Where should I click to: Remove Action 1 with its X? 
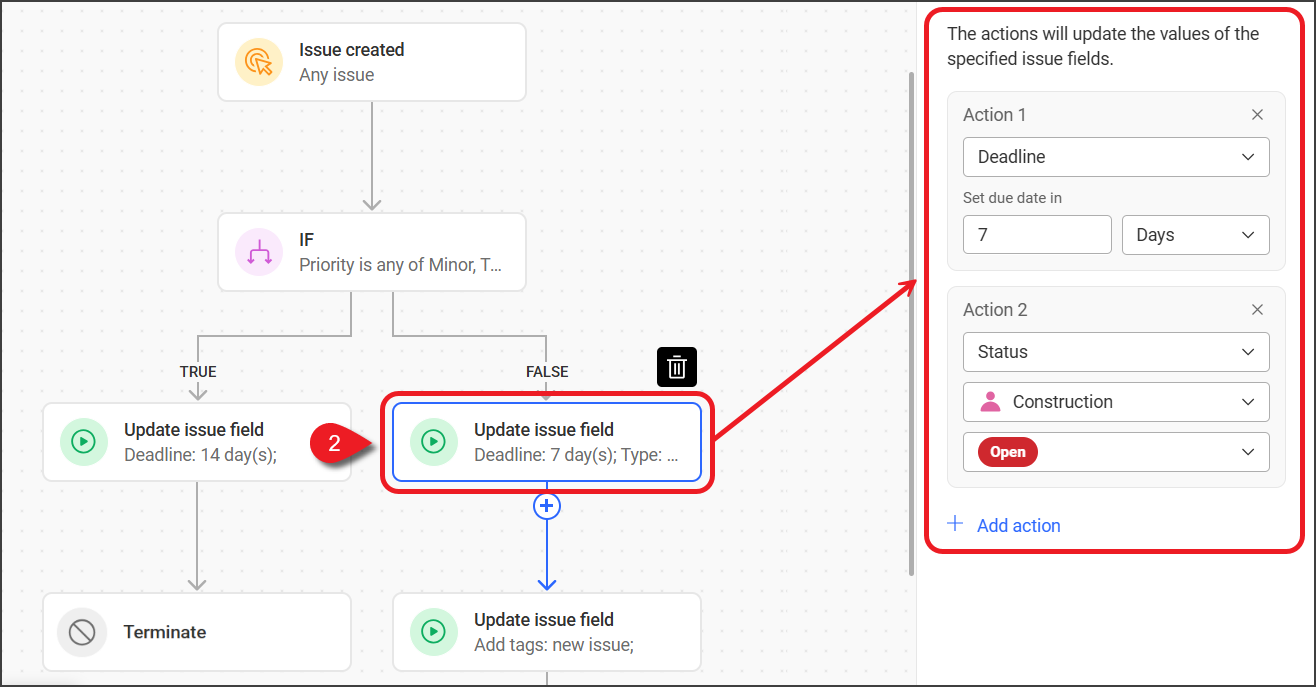click(x=1257, y=115)
